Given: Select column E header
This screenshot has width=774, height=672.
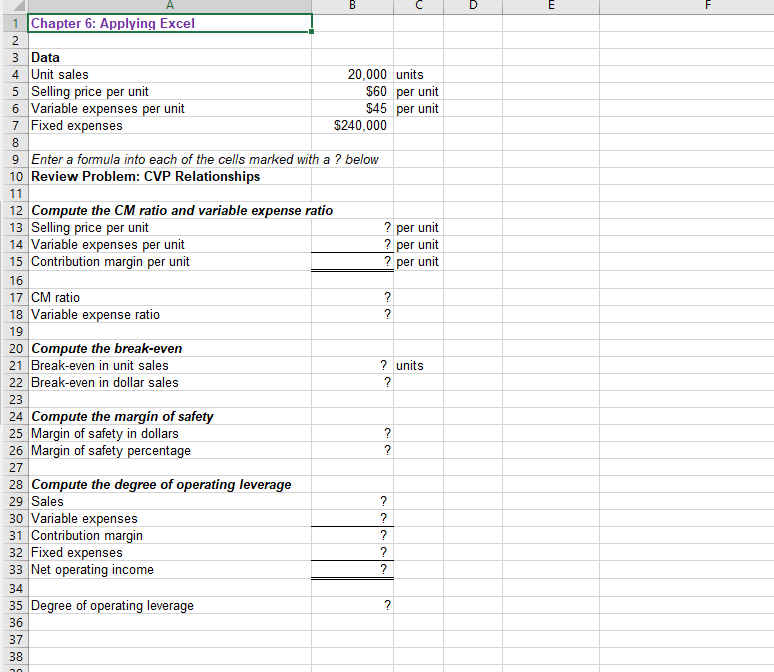Looking at the screenshot, I should (551, 5).
